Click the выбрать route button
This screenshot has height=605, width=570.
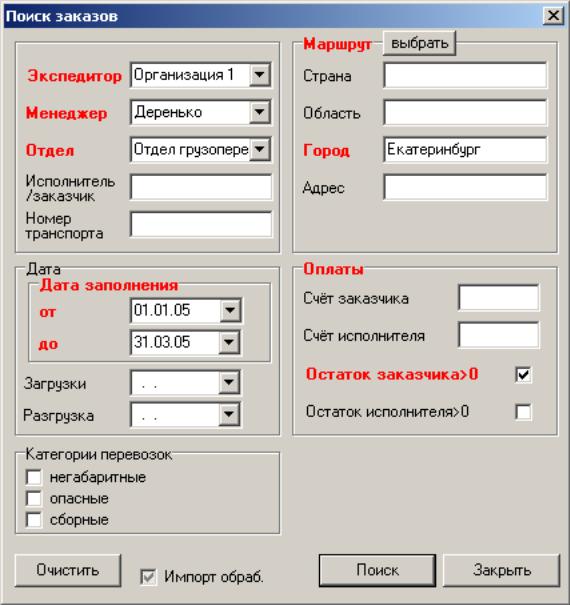tap(419, 43)
